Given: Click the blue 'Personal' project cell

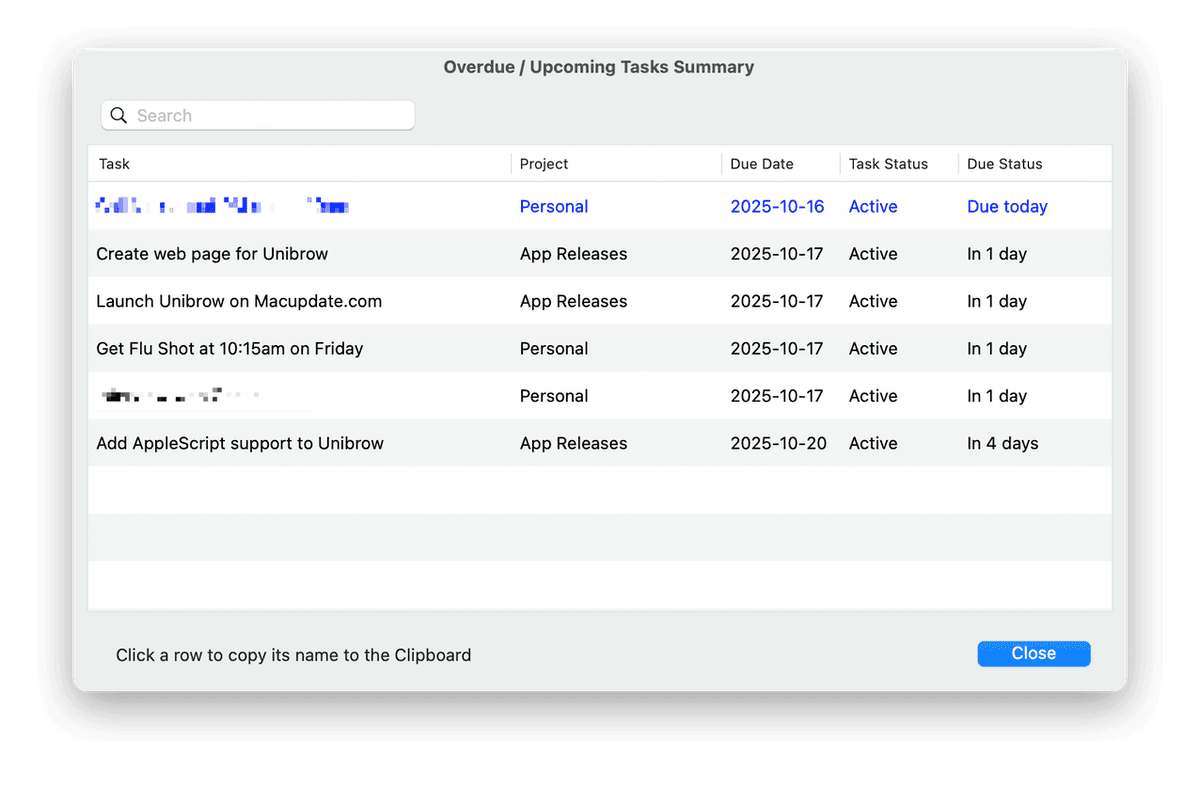Looking at the screenshot, I should pos(554,207).
